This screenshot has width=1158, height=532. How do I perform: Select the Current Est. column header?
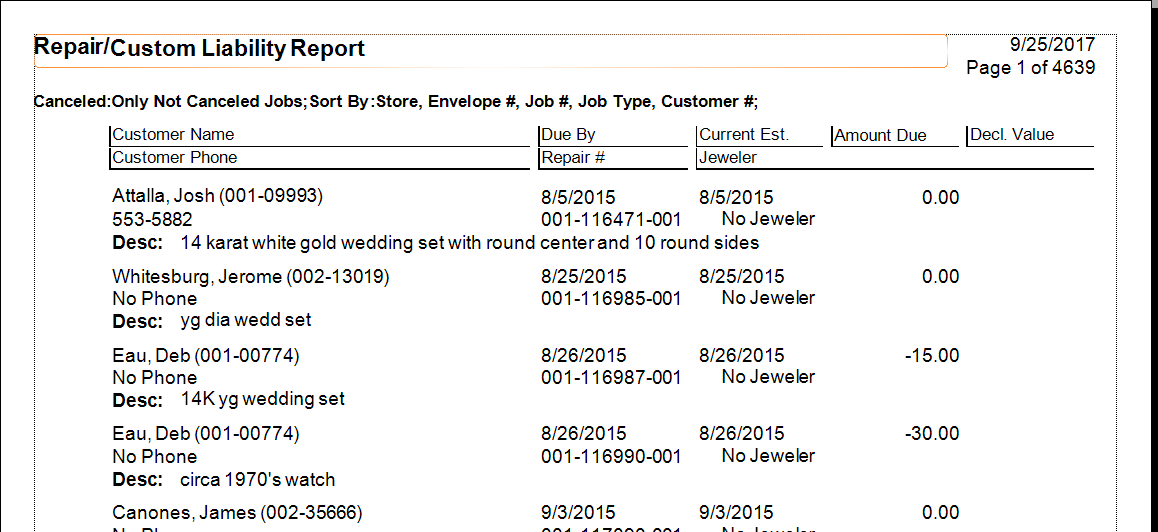click(x=744, y=135)
